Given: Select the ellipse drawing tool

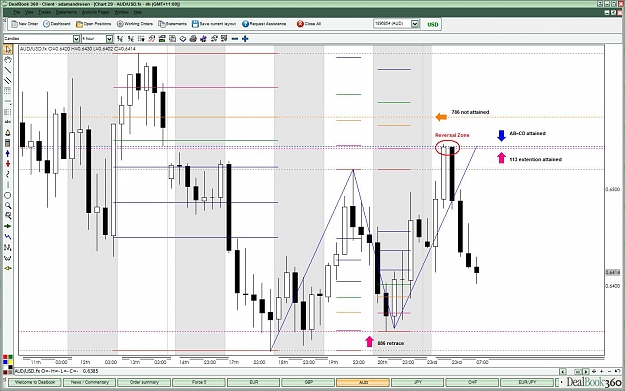Looking at the screenshot, I should pyautogui.click(x=8, y=195).
